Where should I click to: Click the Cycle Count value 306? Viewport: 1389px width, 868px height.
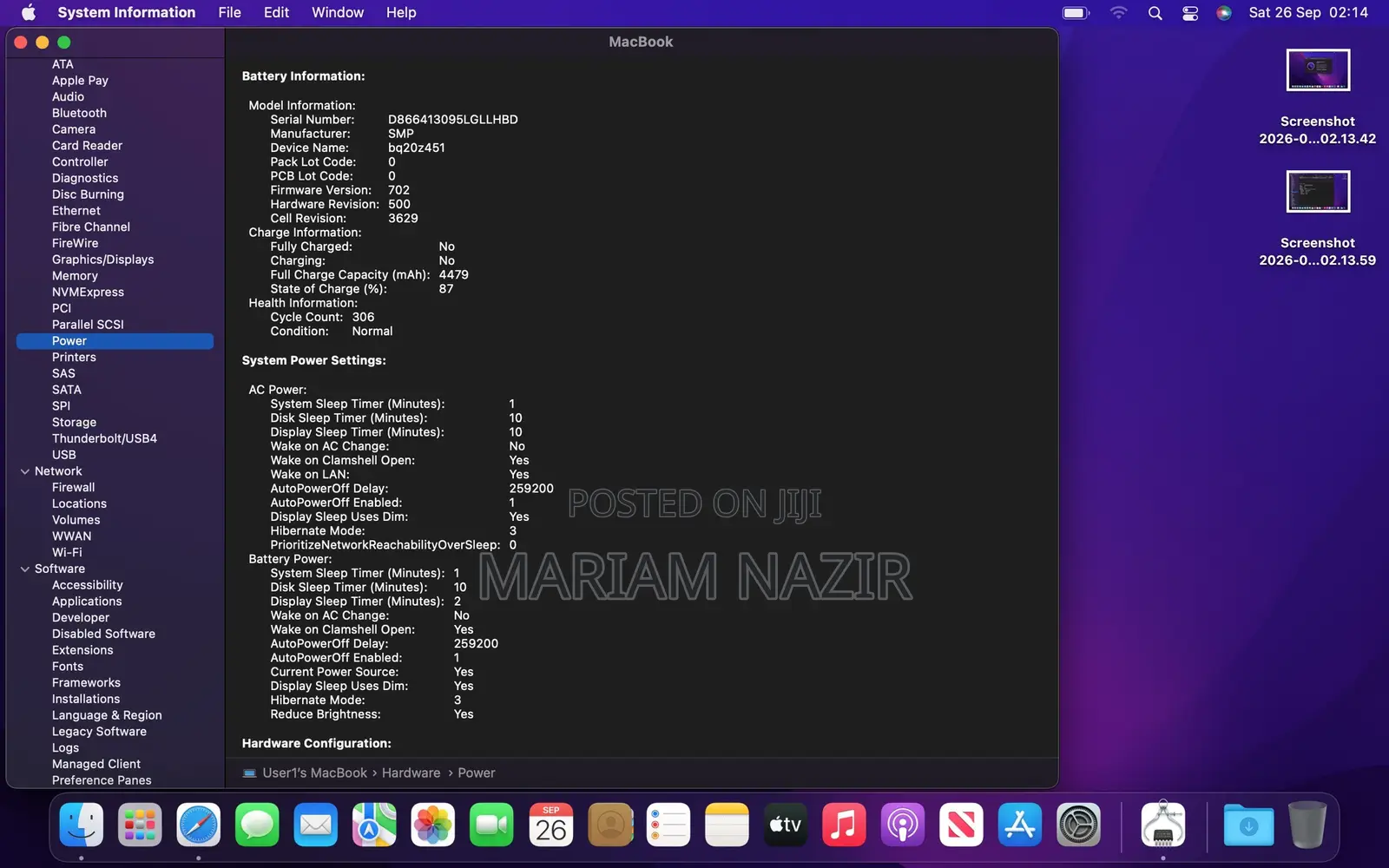(363, 318)
